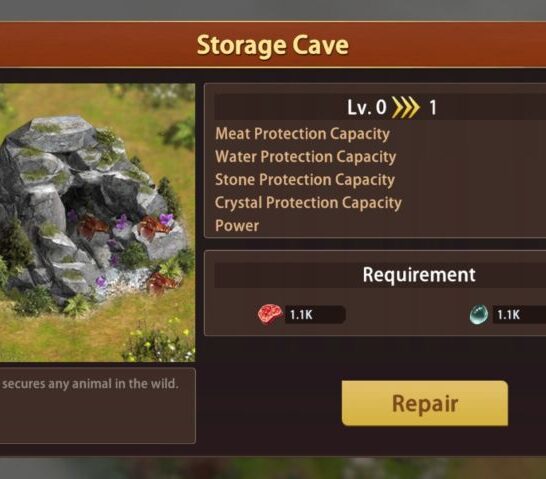Screen dimensions: 546x479
Task: Select the Stone Protection Capacity row
Action: [380, 180]
